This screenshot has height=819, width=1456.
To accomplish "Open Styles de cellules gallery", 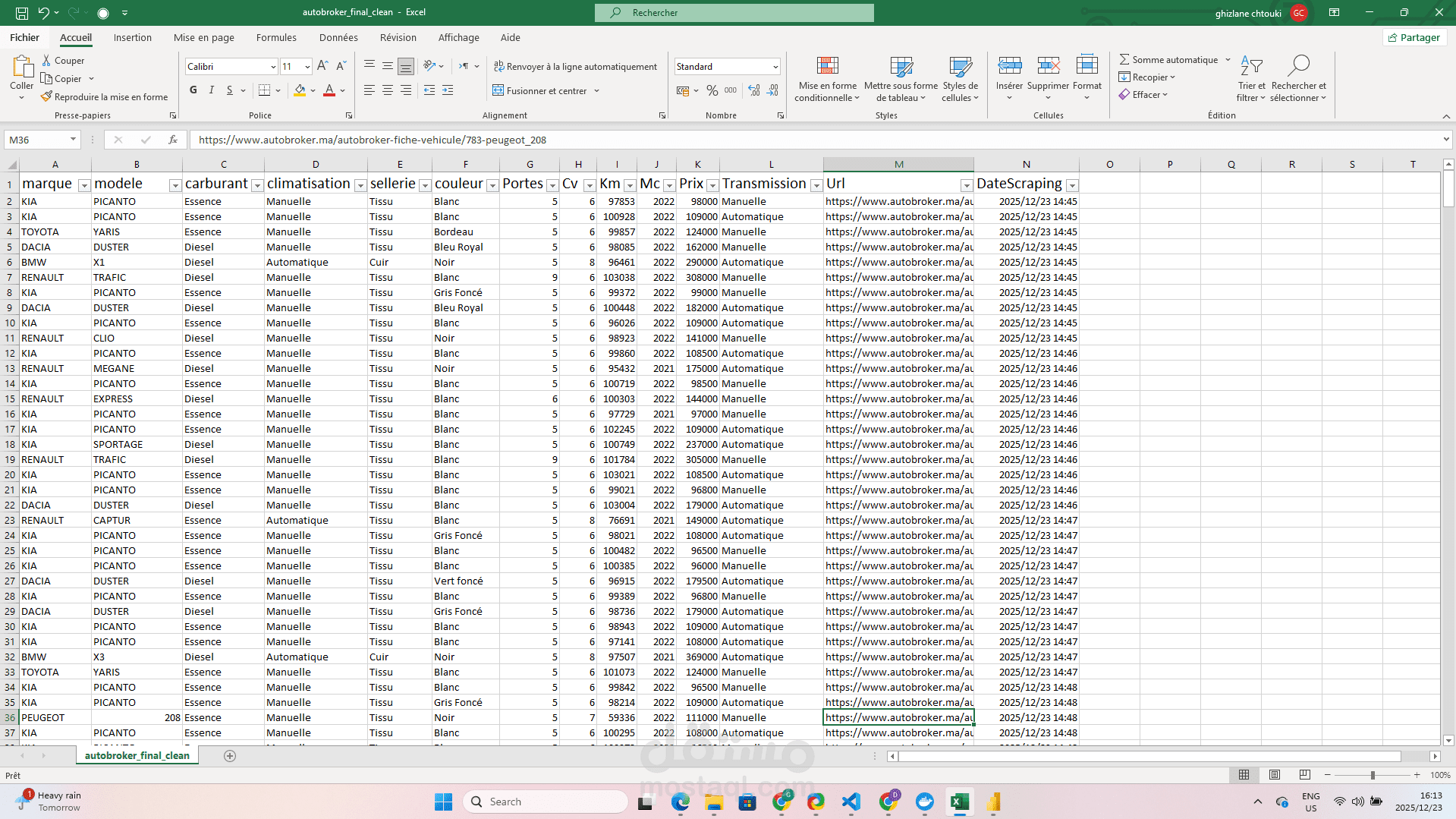I will click(961, 78).
